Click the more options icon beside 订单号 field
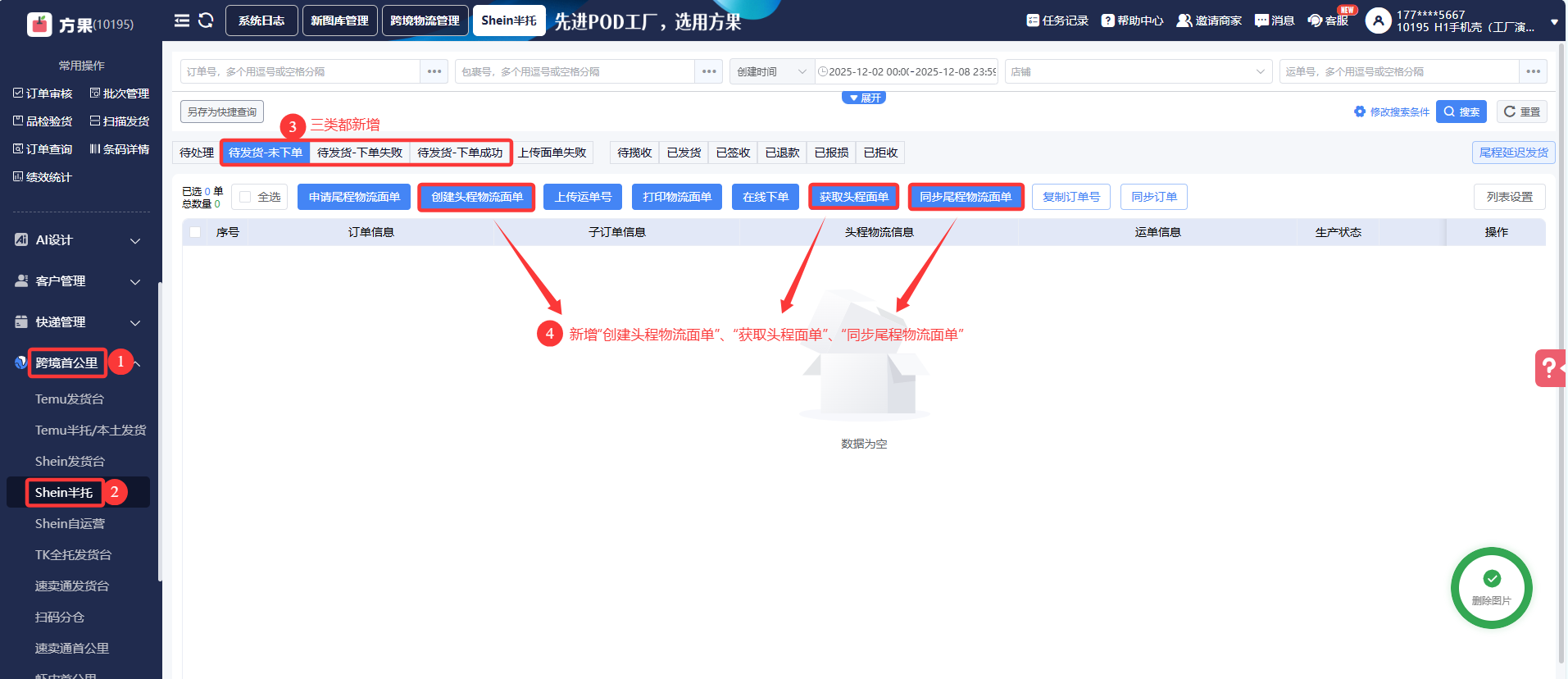The height and width of the screenshot is (679, 1568). (x=434, y=71)
